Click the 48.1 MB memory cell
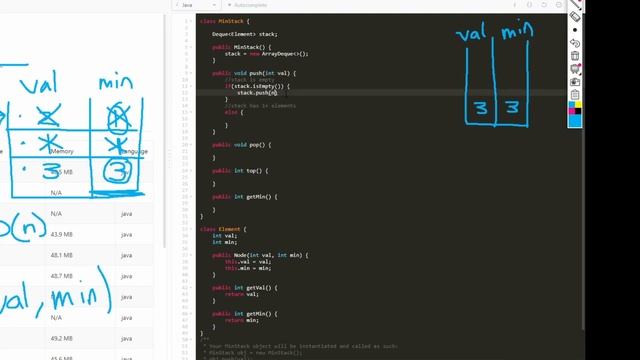Screen dimensions: 640x360 pos(62,255)
